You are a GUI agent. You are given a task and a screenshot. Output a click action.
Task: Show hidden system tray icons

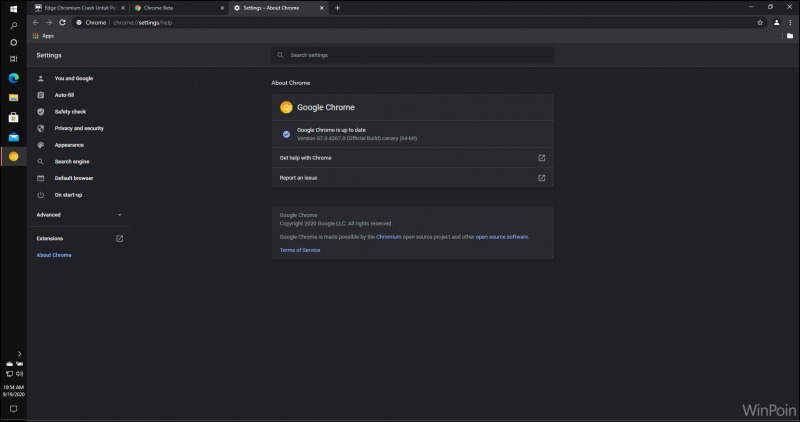point(19,354)
